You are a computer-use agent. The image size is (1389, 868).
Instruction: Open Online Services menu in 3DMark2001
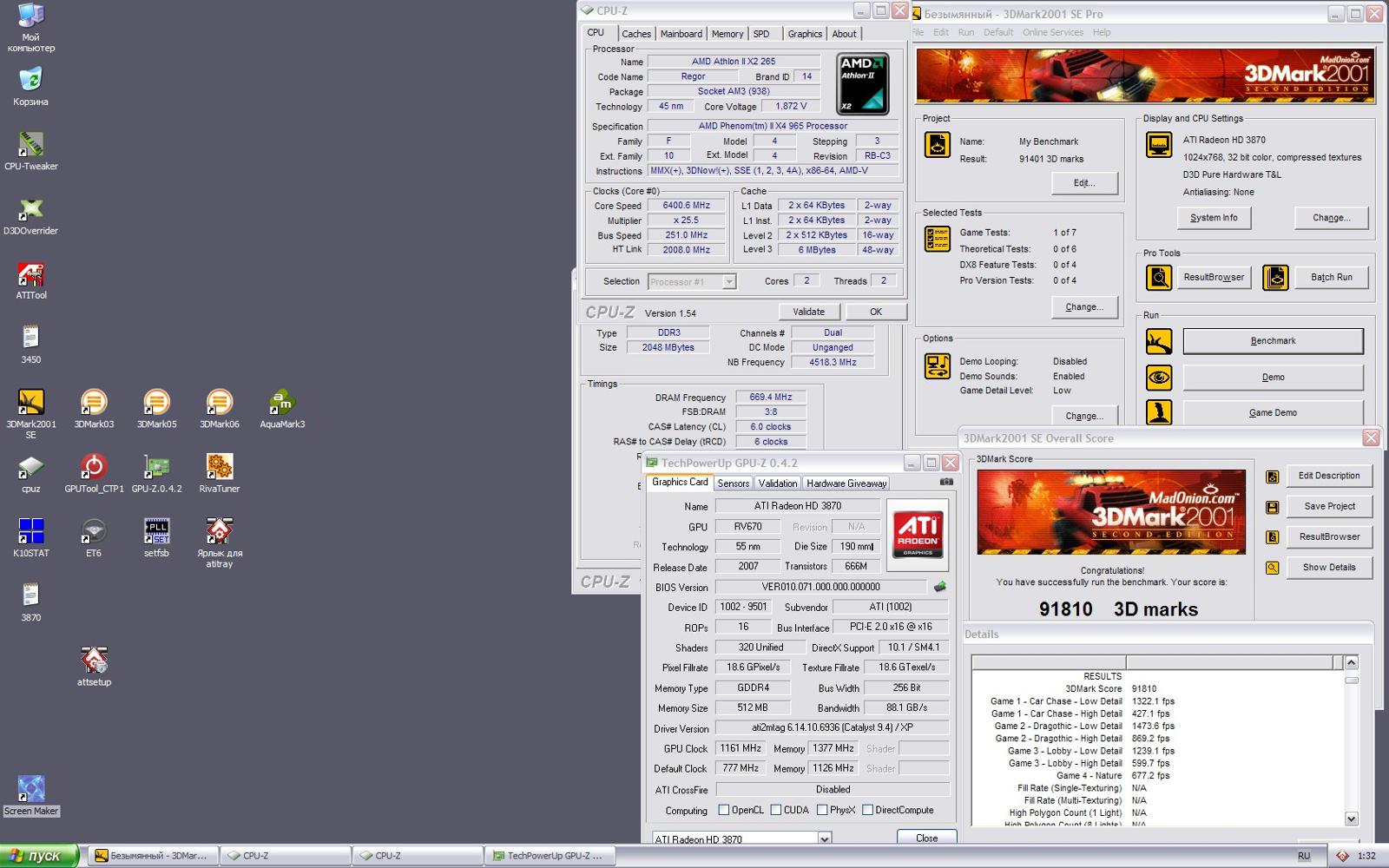(x=1053, y=32)
